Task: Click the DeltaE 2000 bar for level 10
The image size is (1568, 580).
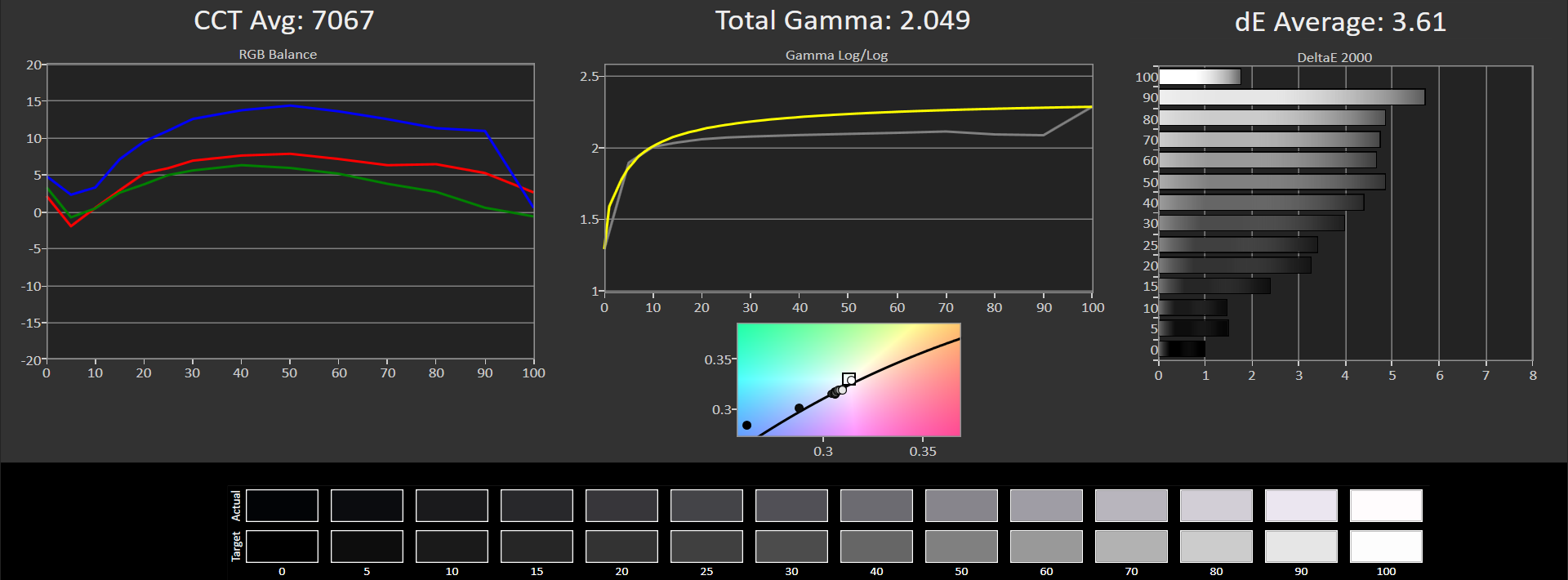Action: tap(1193, 307)
